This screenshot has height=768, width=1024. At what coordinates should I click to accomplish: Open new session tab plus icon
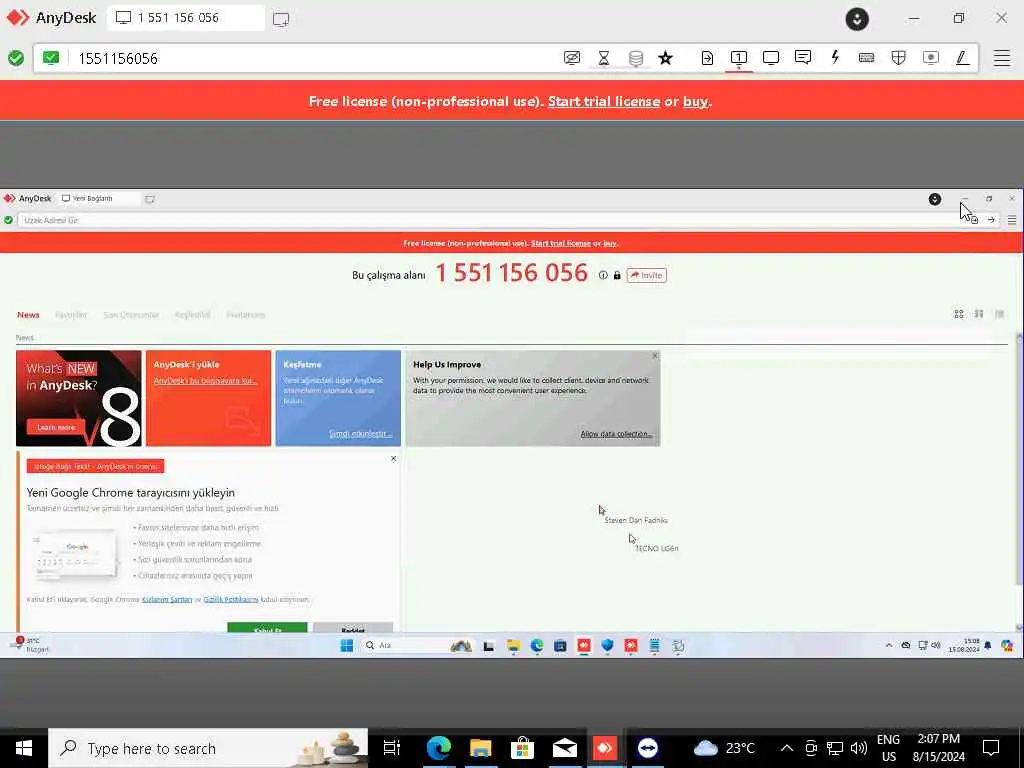(x=281, y=19)
